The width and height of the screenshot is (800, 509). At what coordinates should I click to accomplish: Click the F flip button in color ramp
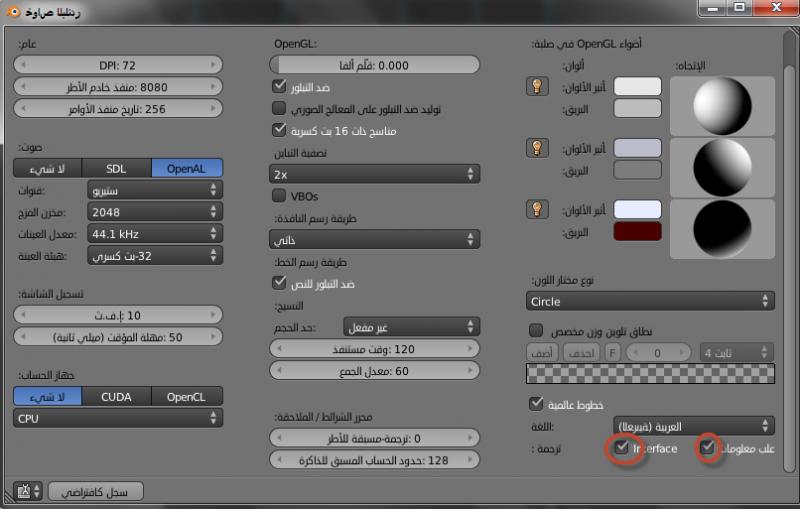(612, 352)
